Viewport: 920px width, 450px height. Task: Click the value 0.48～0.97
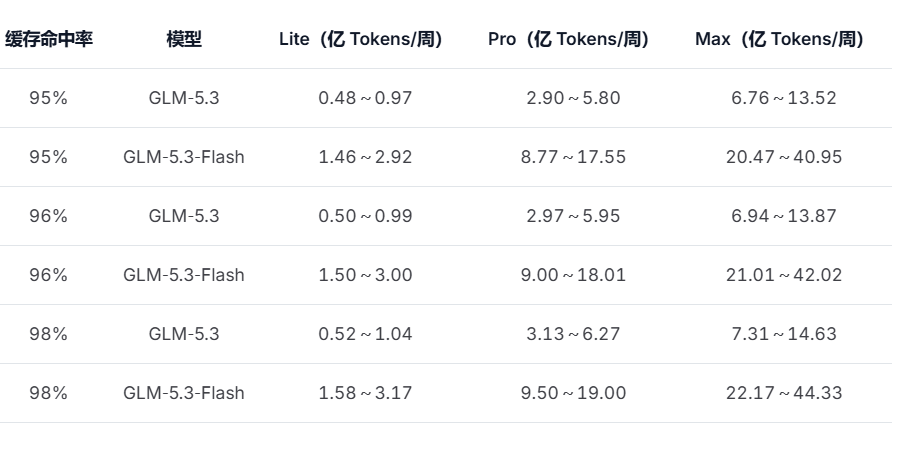365,98
